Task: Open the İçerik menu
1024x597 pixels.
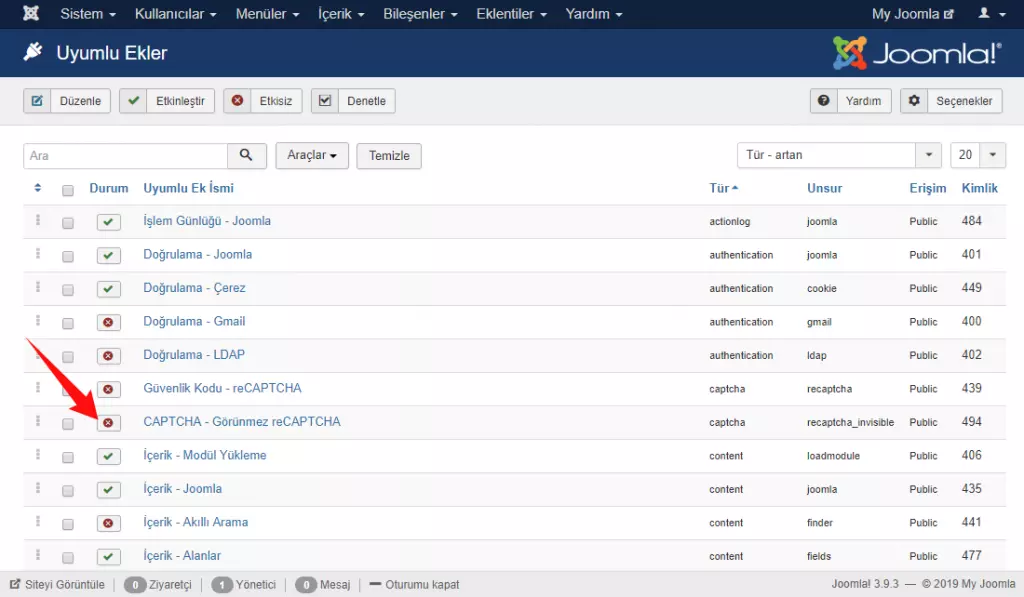Action: point(341,14)
